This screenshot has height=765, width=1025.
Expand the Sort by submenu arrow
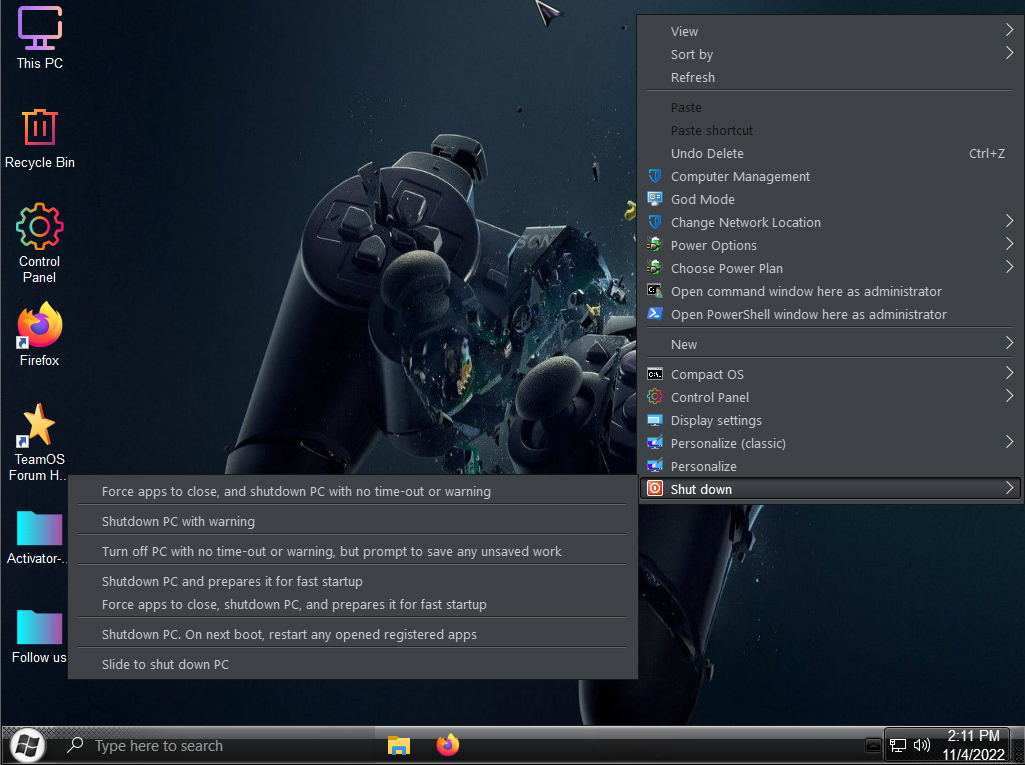tap(1009, 53)
